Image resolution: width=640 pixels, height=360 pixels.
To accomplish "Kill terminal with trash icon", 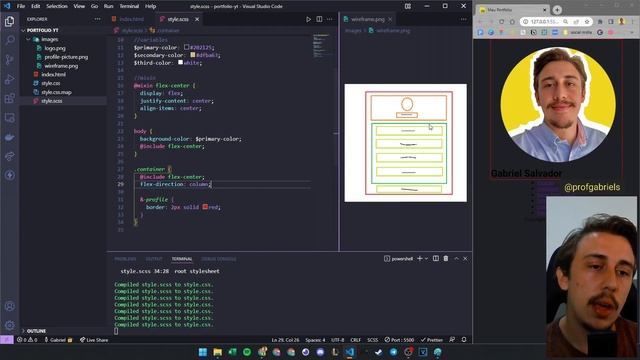I will (446, 259).
